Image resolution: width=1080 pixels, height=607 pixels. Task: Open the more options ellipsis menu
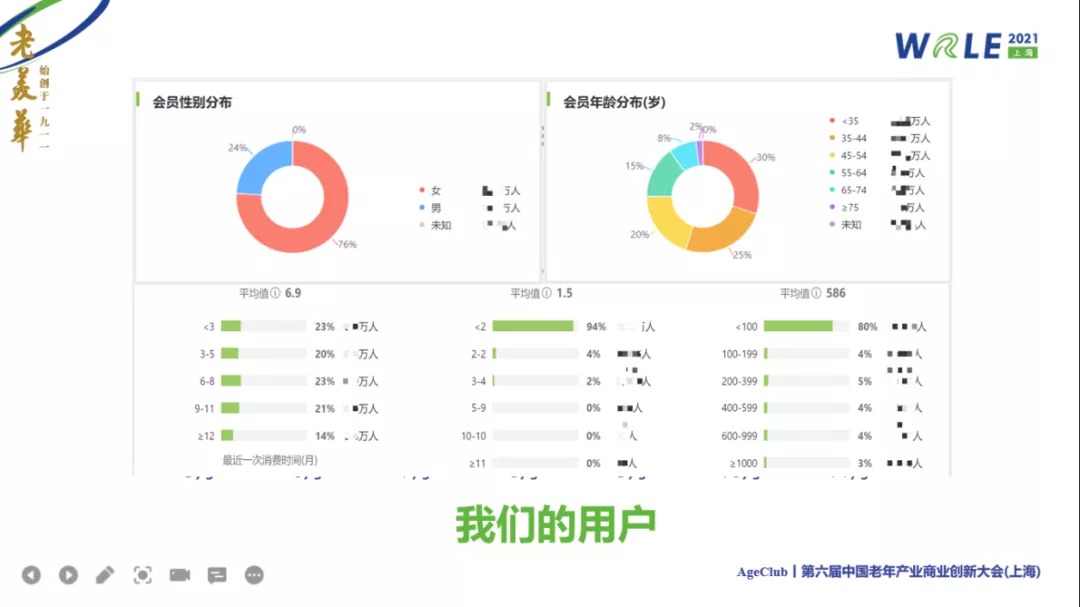pos(254,575)
